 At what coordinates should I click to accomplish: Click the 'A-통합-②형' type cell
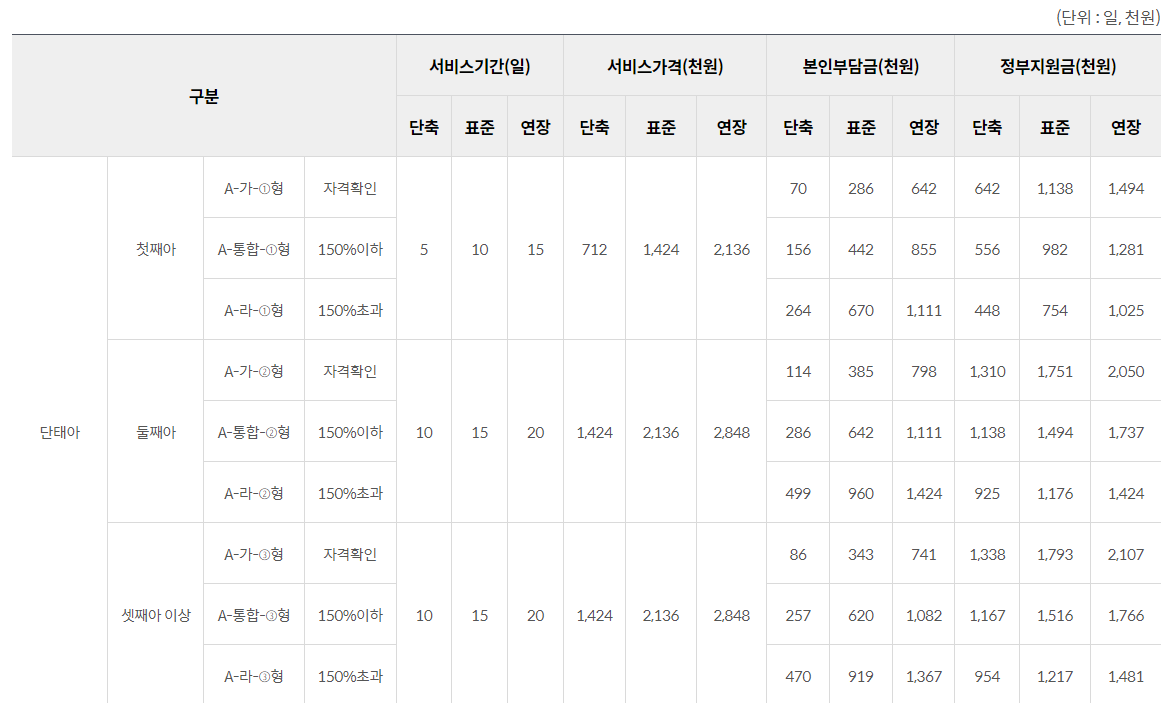254,432
